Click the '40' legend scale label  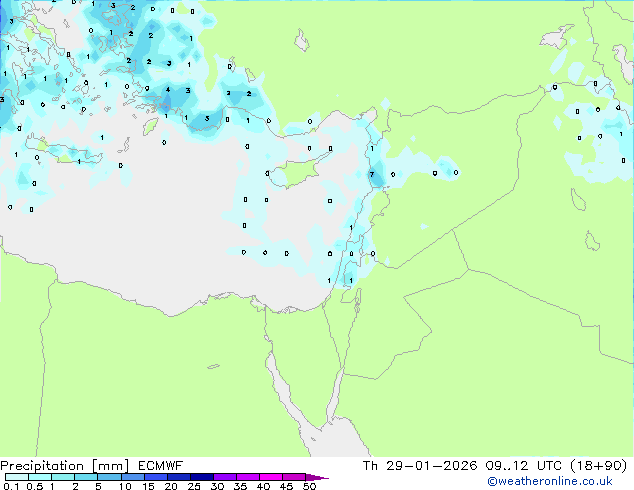point(263,486)
